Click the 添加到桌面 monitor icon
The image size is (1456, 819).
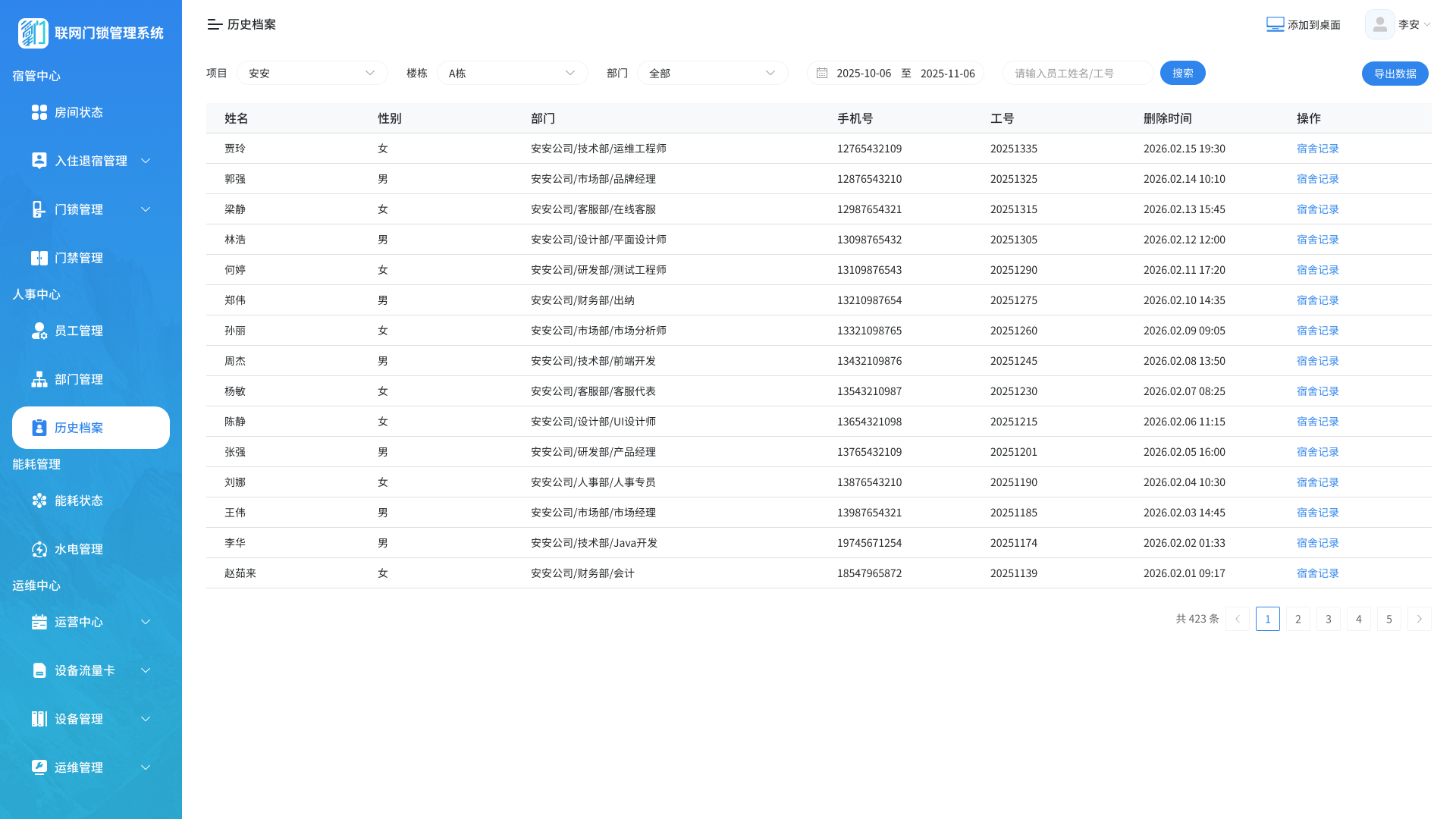1275,24
